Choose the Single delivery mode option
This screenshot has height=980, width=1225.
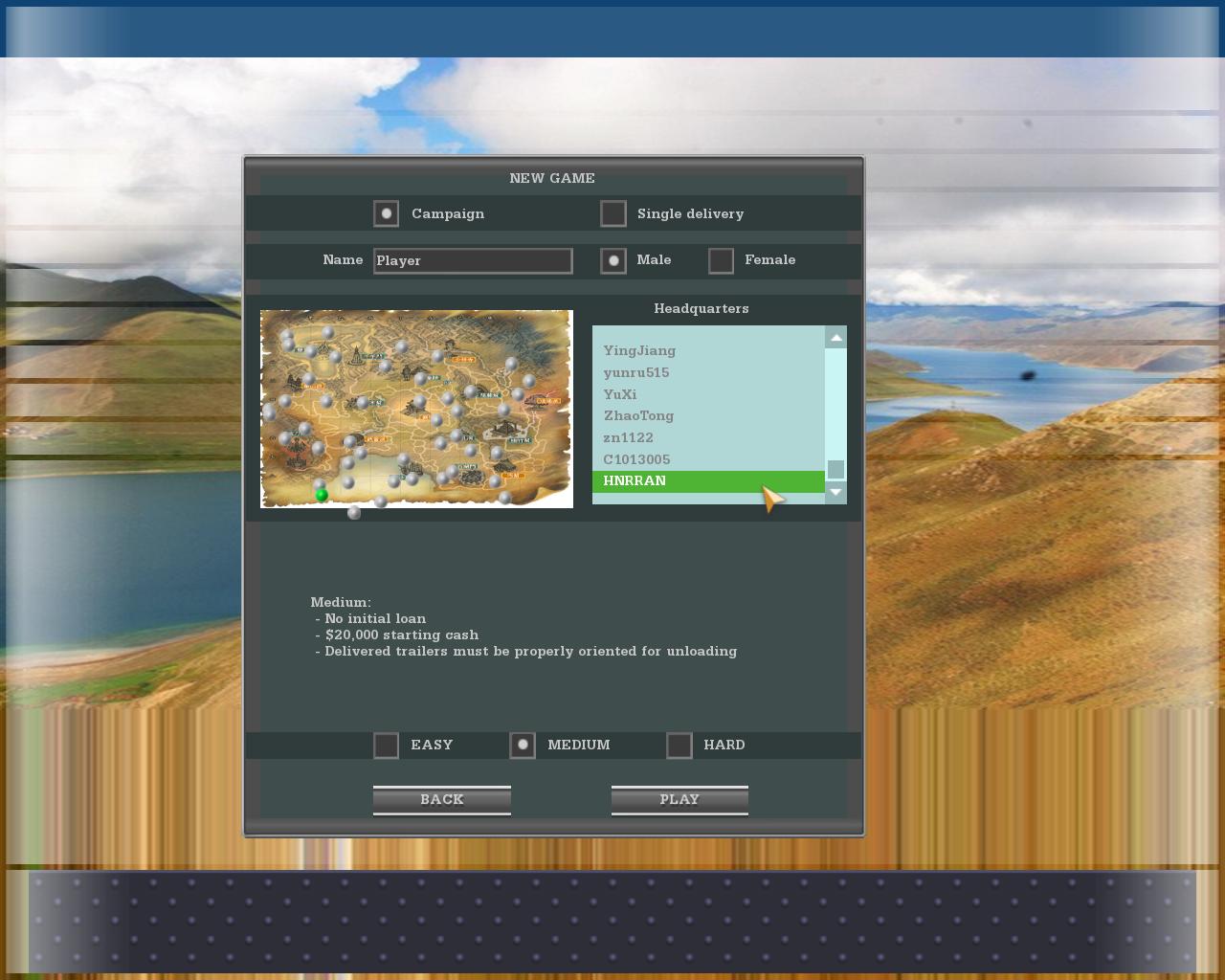click(613, 213)
